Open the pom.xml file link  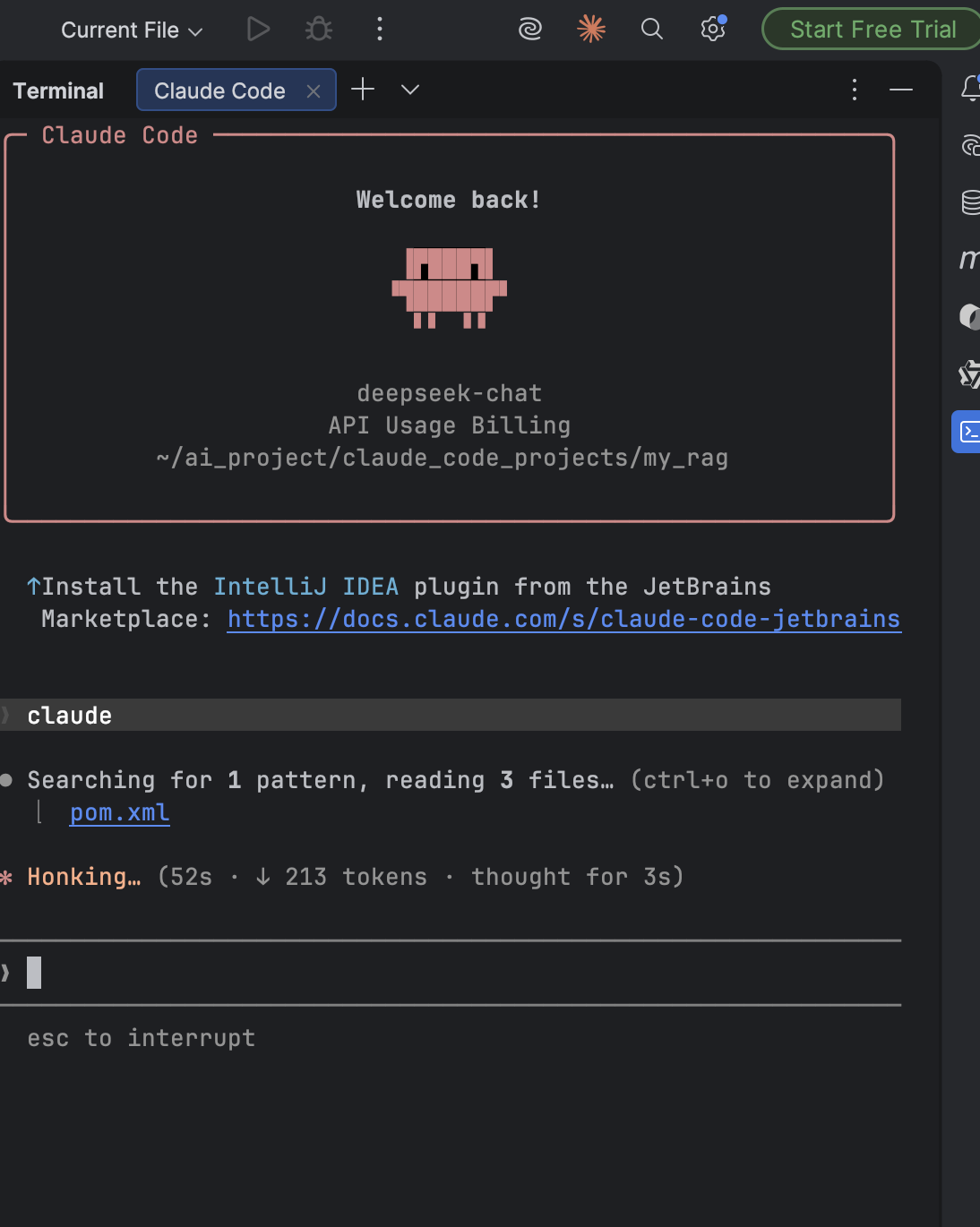point(119,812)
